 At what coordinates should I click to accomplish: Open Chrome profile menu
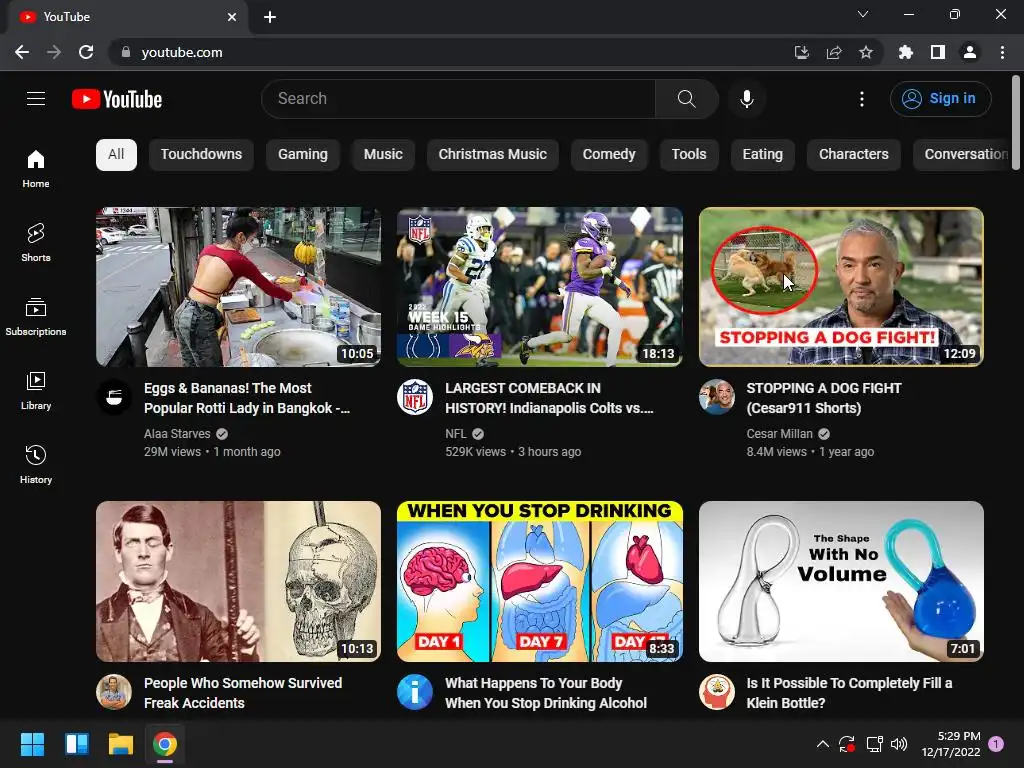[x=970, y=52]
